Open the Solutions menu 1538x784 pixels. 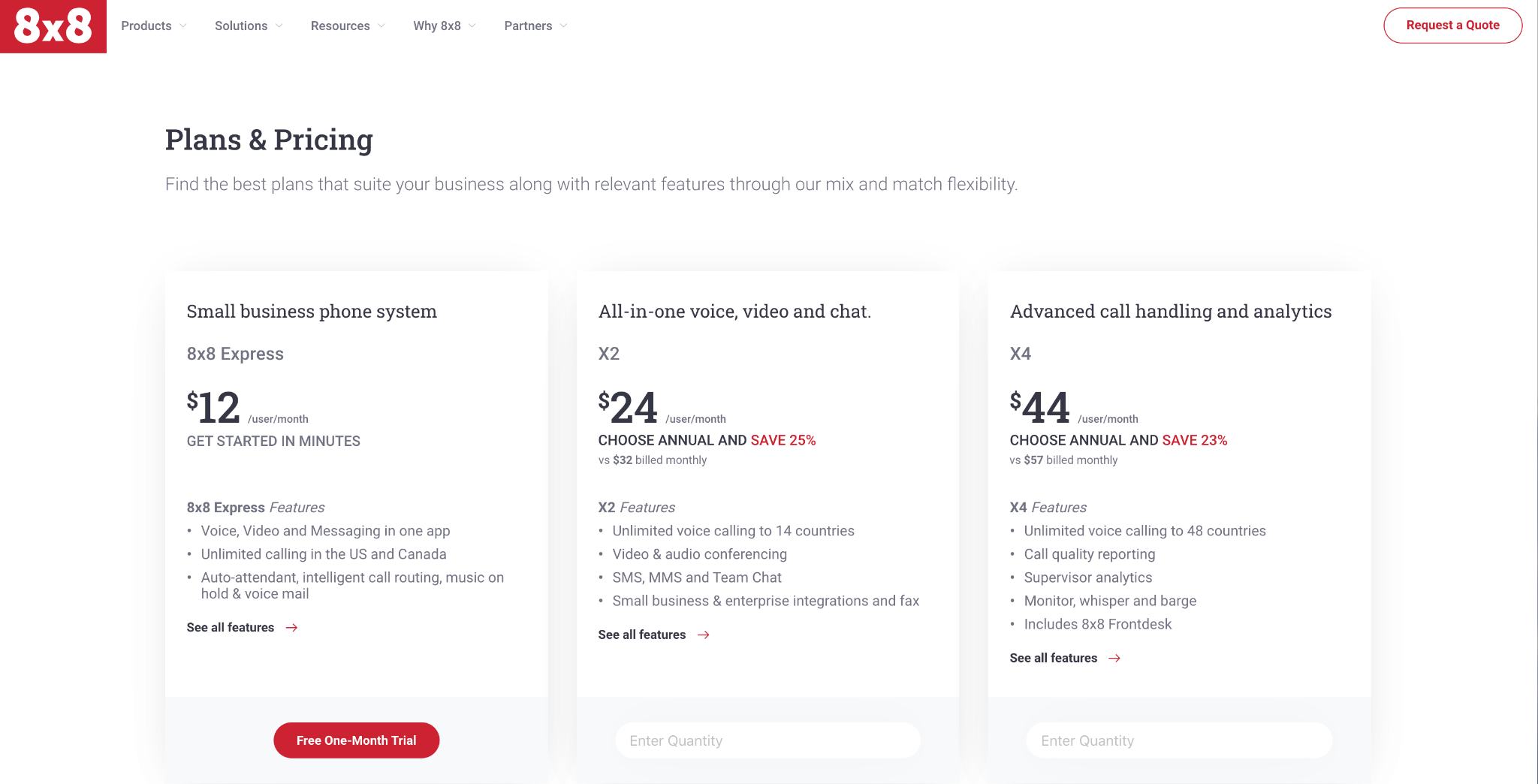click(x=249, y=26)
